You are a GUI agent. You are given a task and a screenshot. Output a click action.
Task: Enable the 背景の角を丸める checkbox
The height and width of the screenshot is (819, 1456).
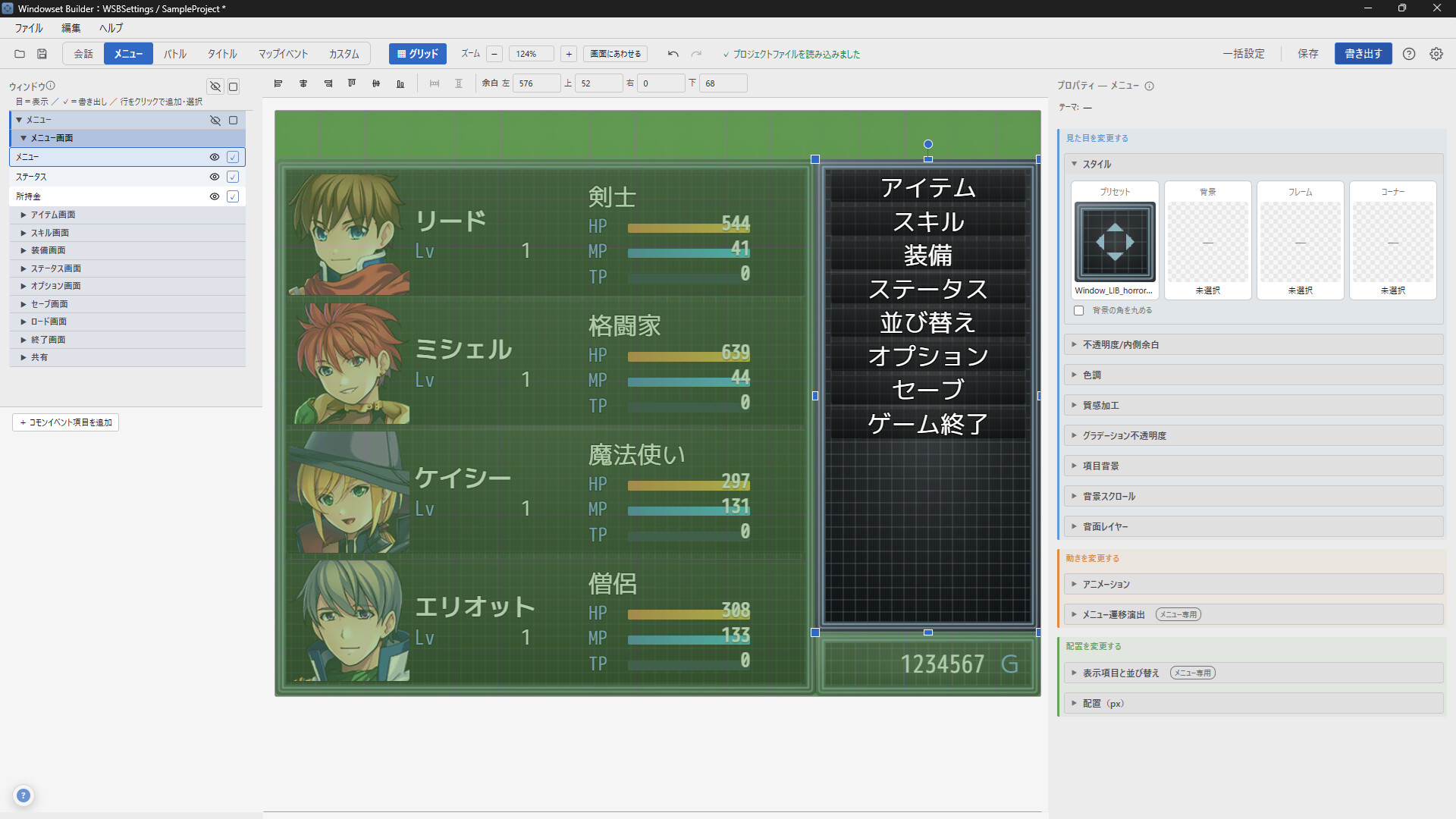(x=1079, y=310)
